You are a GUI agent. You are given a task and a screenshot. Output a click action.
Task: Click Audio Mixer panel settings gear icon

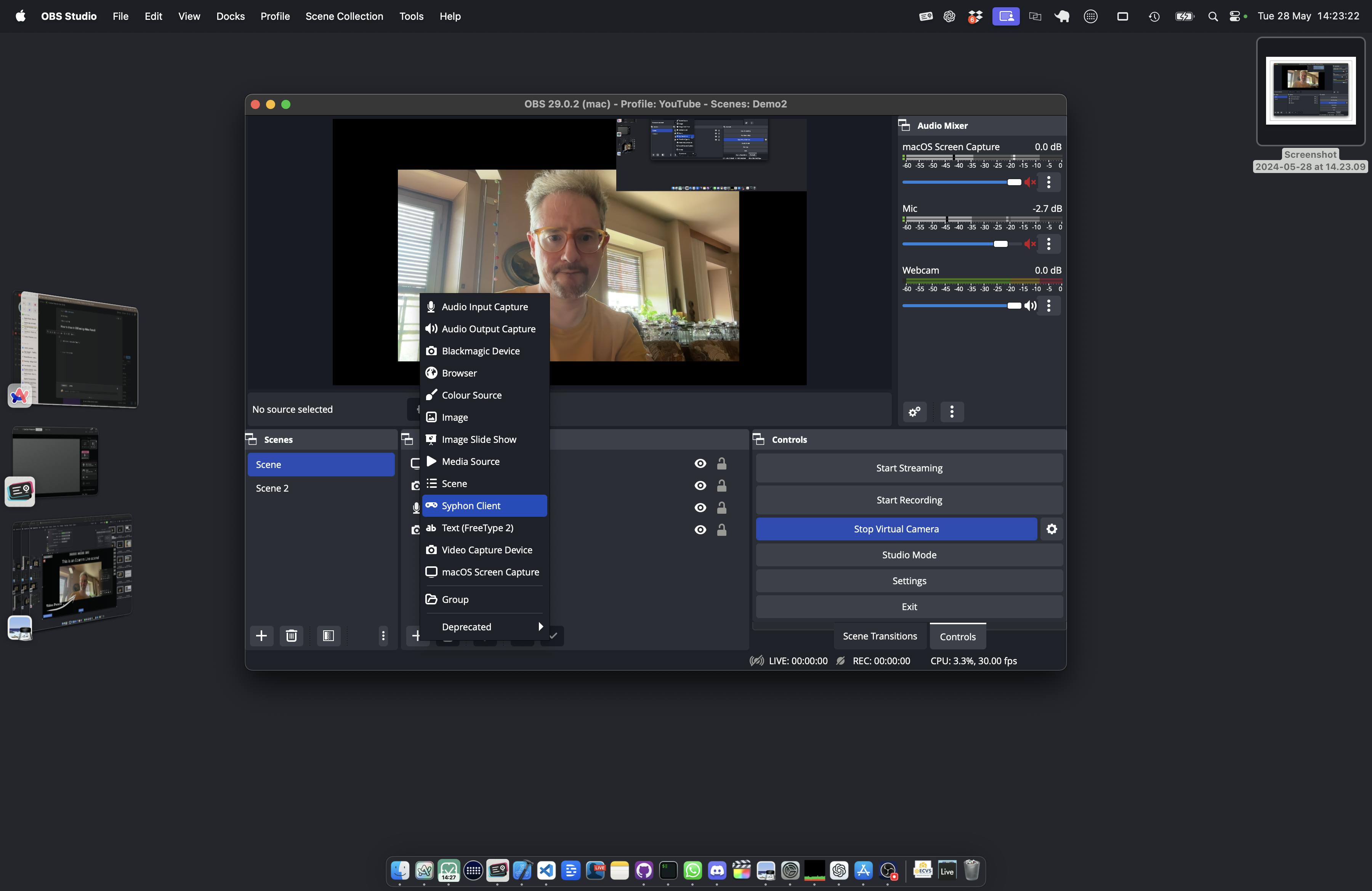[x=912, y=411]
